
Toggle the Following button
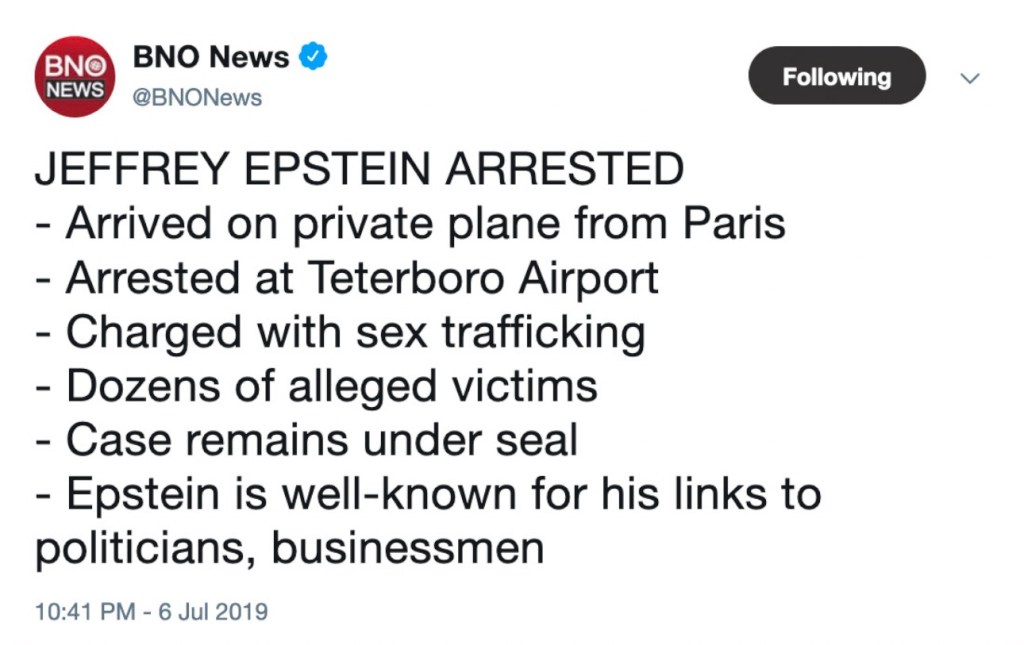[x=836, y=76]
